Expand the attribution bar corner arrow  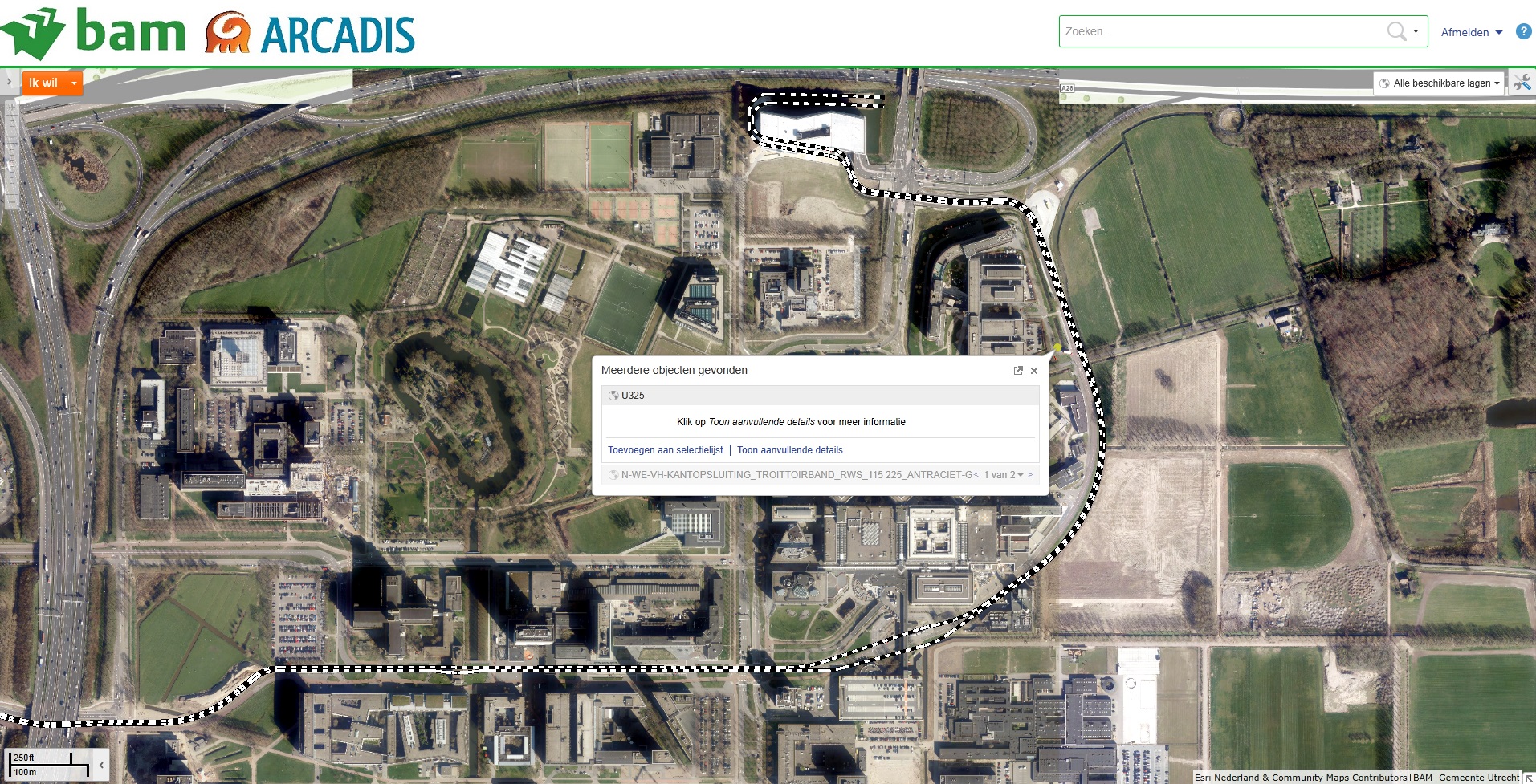point(1529,778)
